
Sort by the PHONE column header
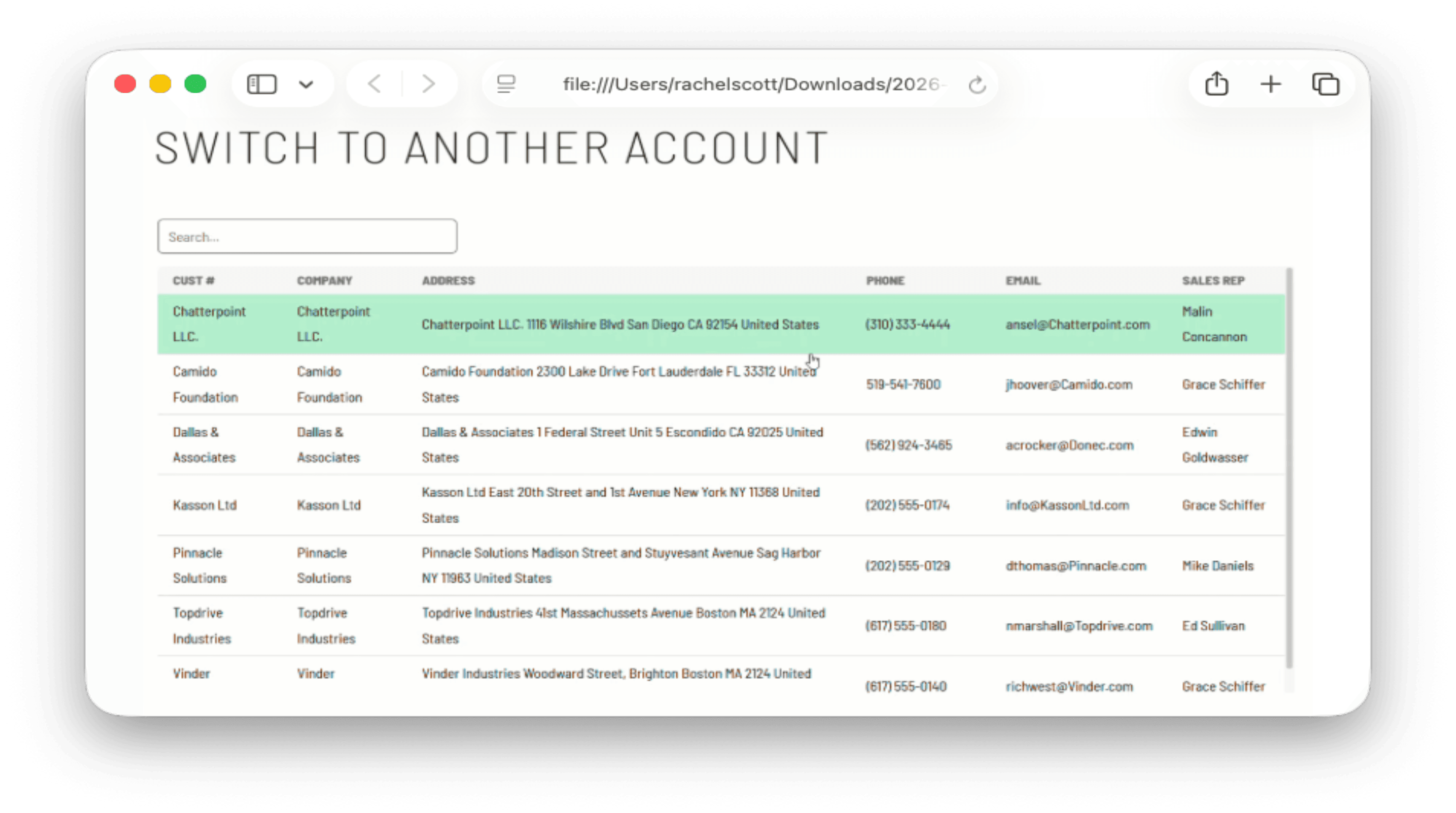[885, 281]
